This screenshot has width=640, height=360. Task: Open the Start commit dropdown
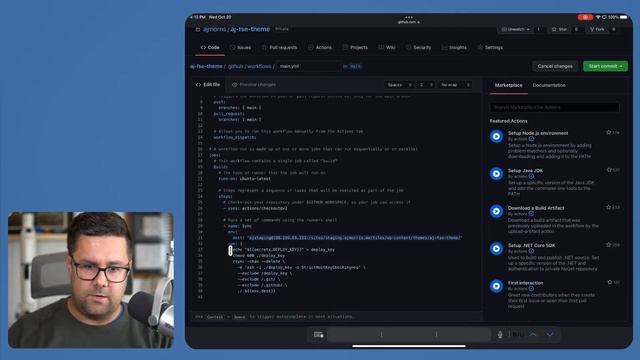point(605,66)
